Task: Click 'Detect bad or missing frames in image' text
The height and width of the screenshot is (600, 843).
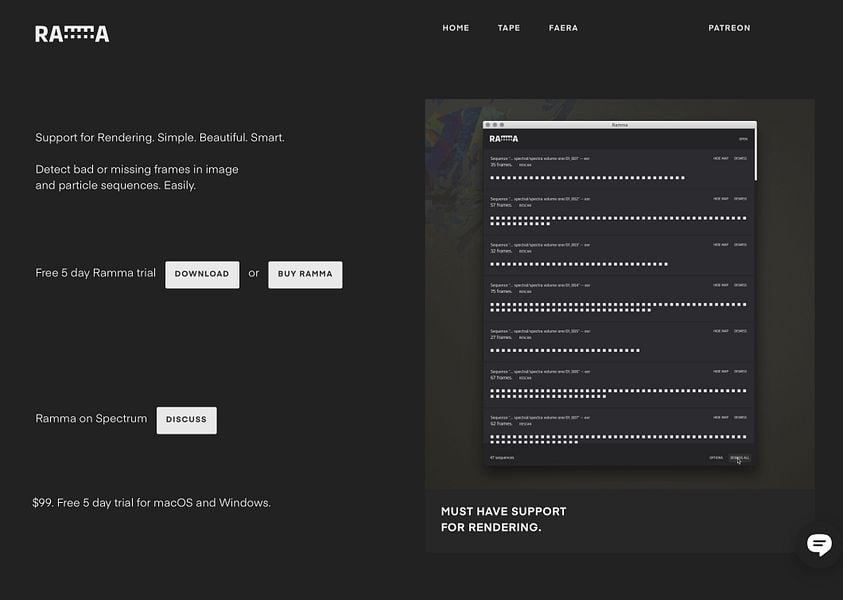Action: (137, 169)
